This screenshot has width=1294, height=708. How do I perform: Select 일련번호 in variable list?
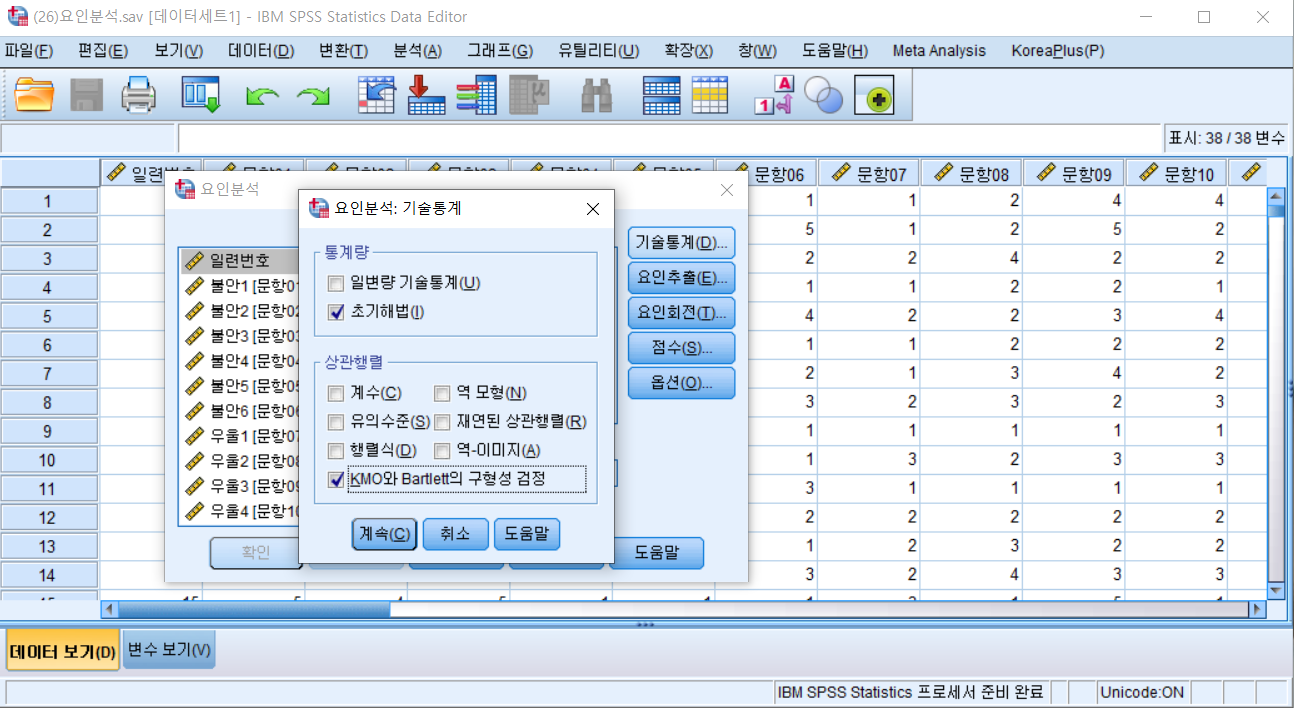coord(240,261)
